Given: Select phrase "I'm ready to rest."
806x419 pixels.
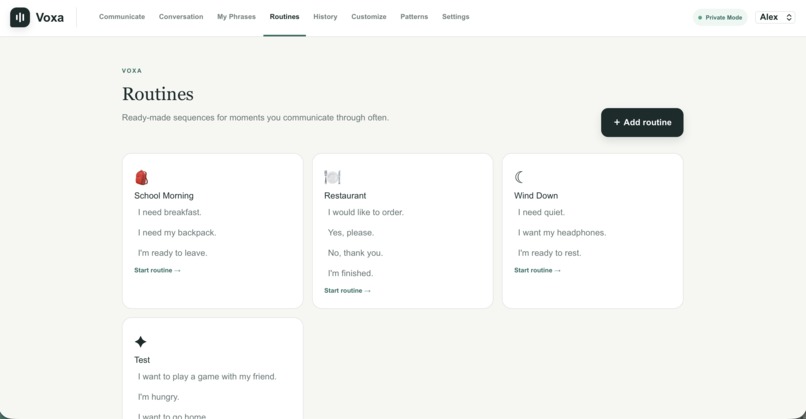Looking at the screenshot, I should point(549,253).
